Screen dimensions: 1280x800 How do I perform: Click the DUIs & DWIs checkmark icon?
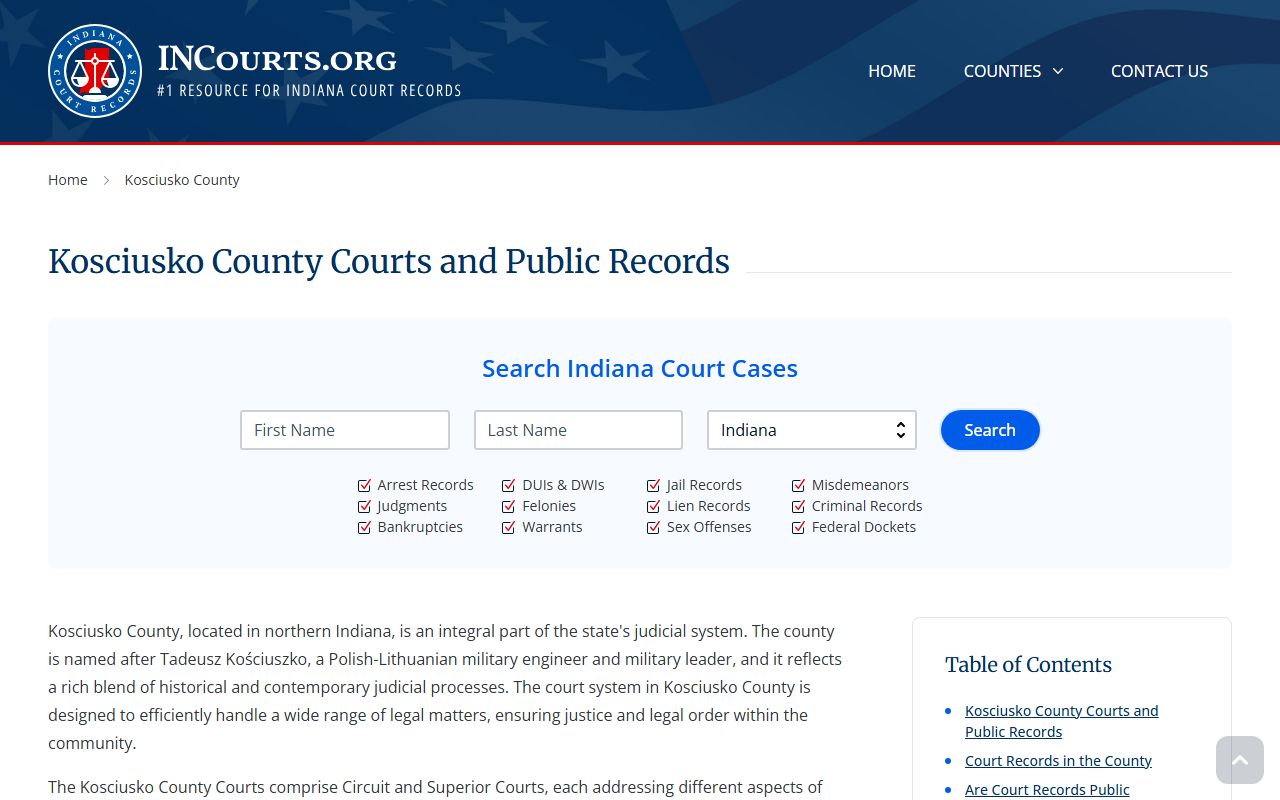pos(509,485)
